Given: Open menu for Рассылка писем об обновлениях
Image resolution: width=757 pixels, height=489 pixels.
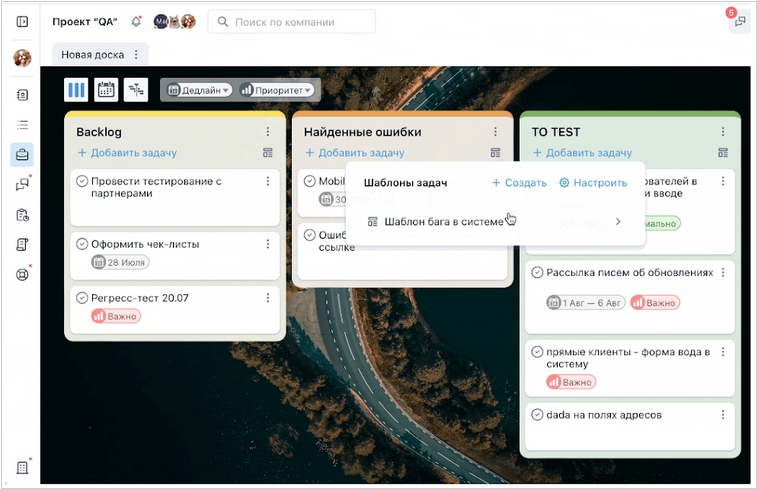Looking at the screenshot, I should coord(723,272).
